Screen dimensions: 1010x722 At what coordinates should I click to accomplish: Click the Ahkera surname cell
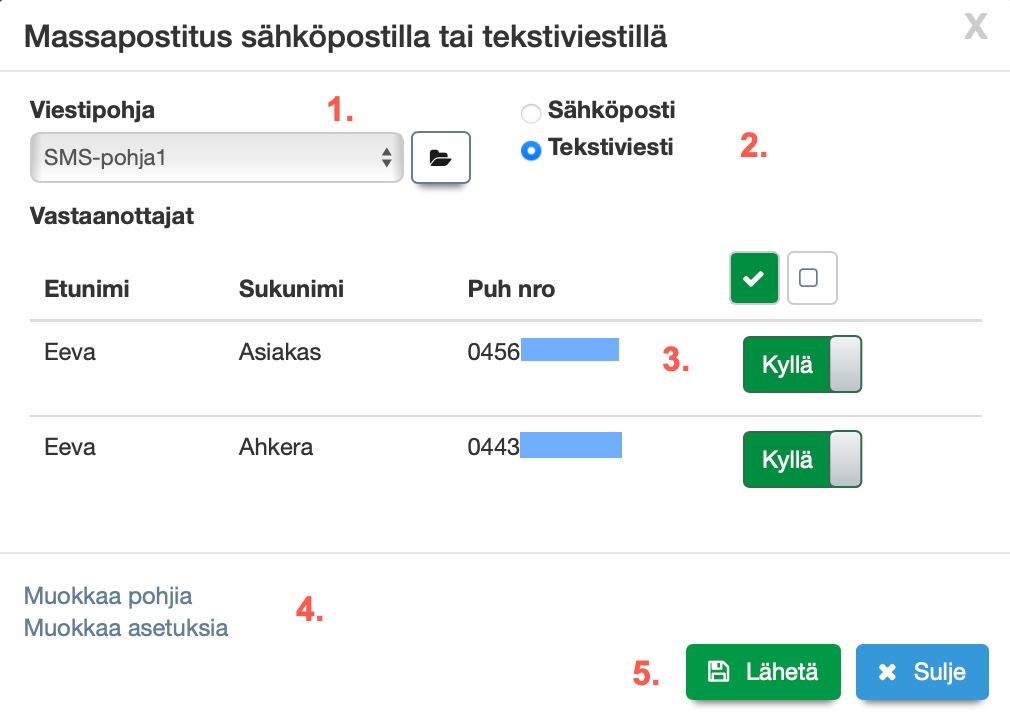tap(276, 447)
